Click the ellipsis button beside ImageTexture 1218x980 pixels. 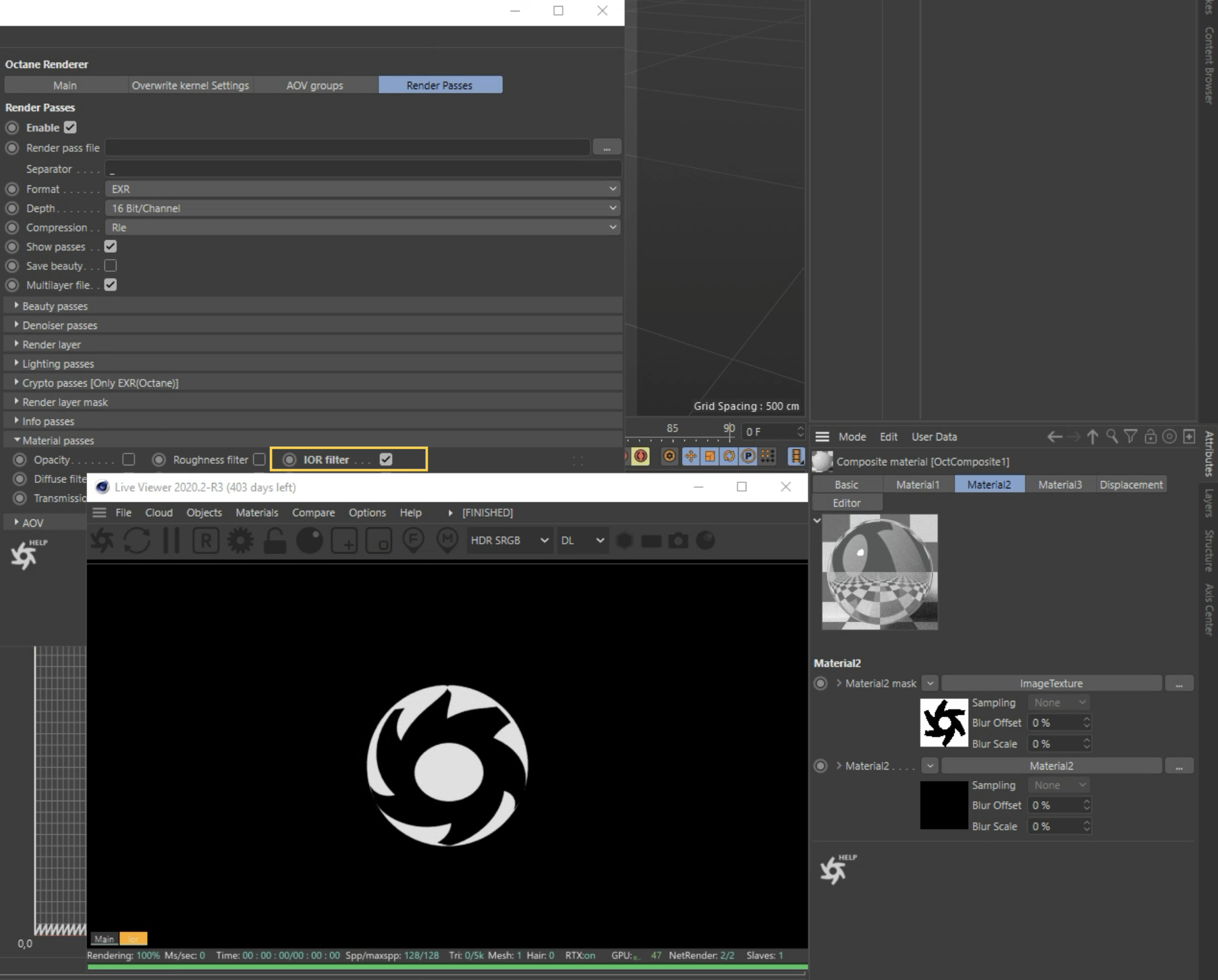coord(1179,683)
